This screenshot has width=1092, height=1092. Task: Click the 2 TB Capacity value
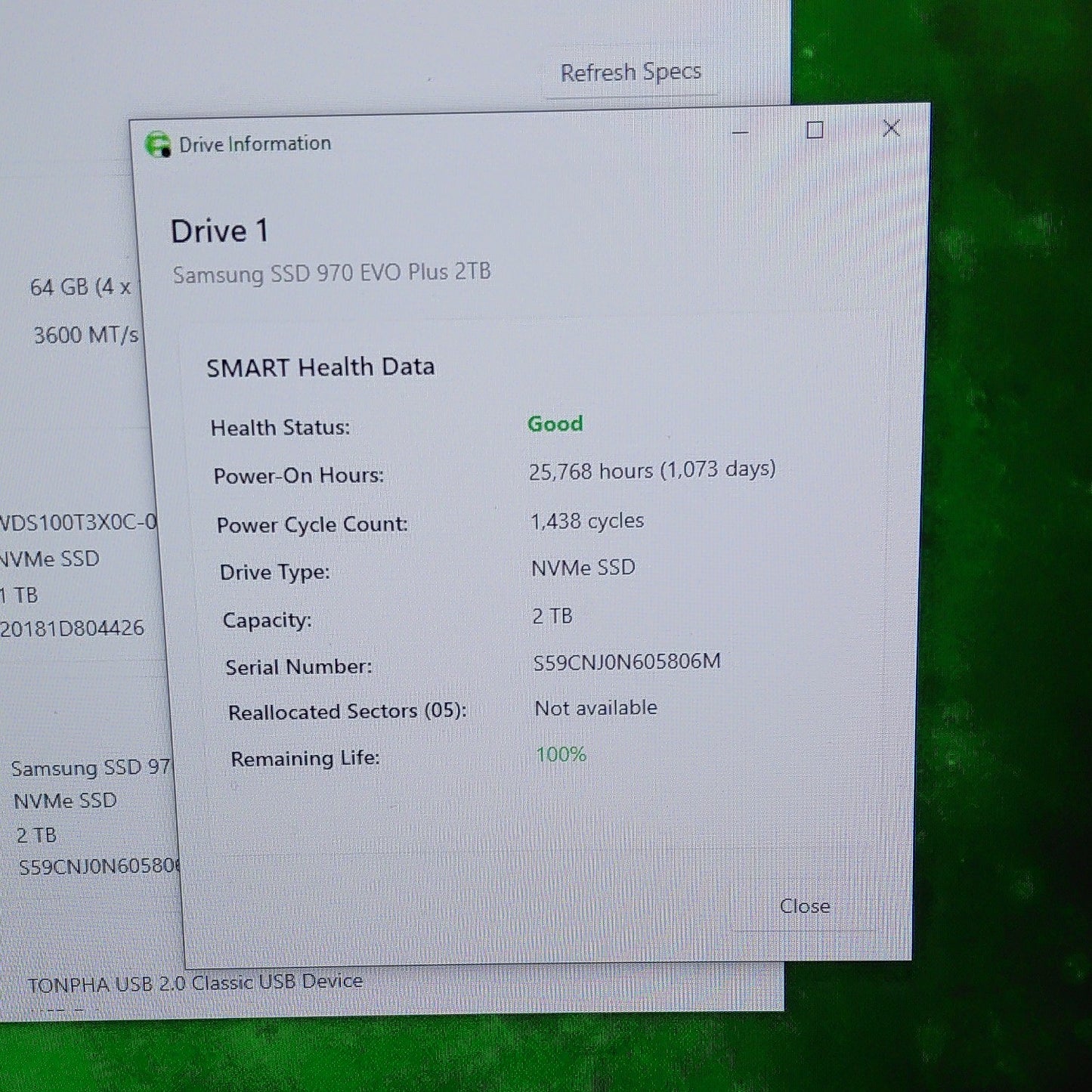pyautogui.click(x=552, y=616)
